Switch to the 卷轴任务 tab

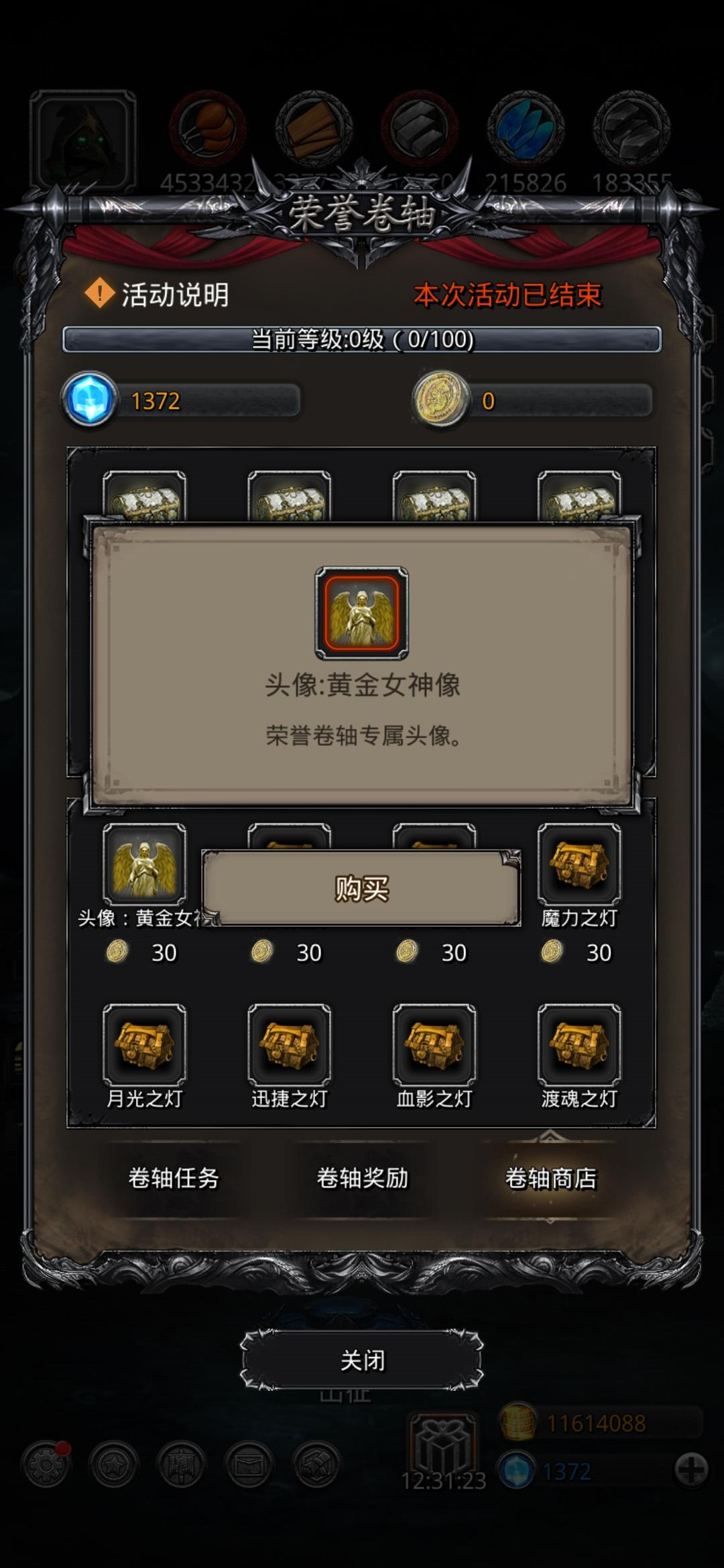174,1177
